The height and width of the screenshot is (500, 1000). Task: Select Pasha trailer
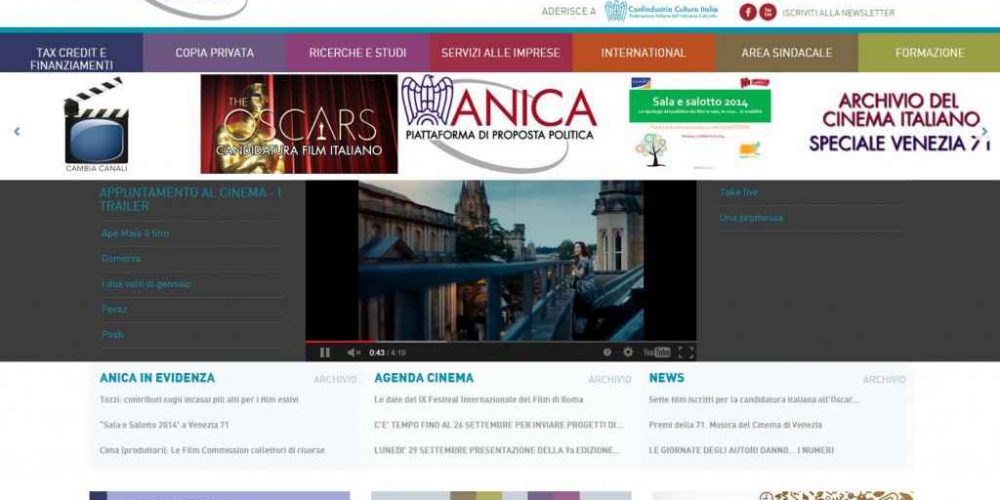pos(112,334)
